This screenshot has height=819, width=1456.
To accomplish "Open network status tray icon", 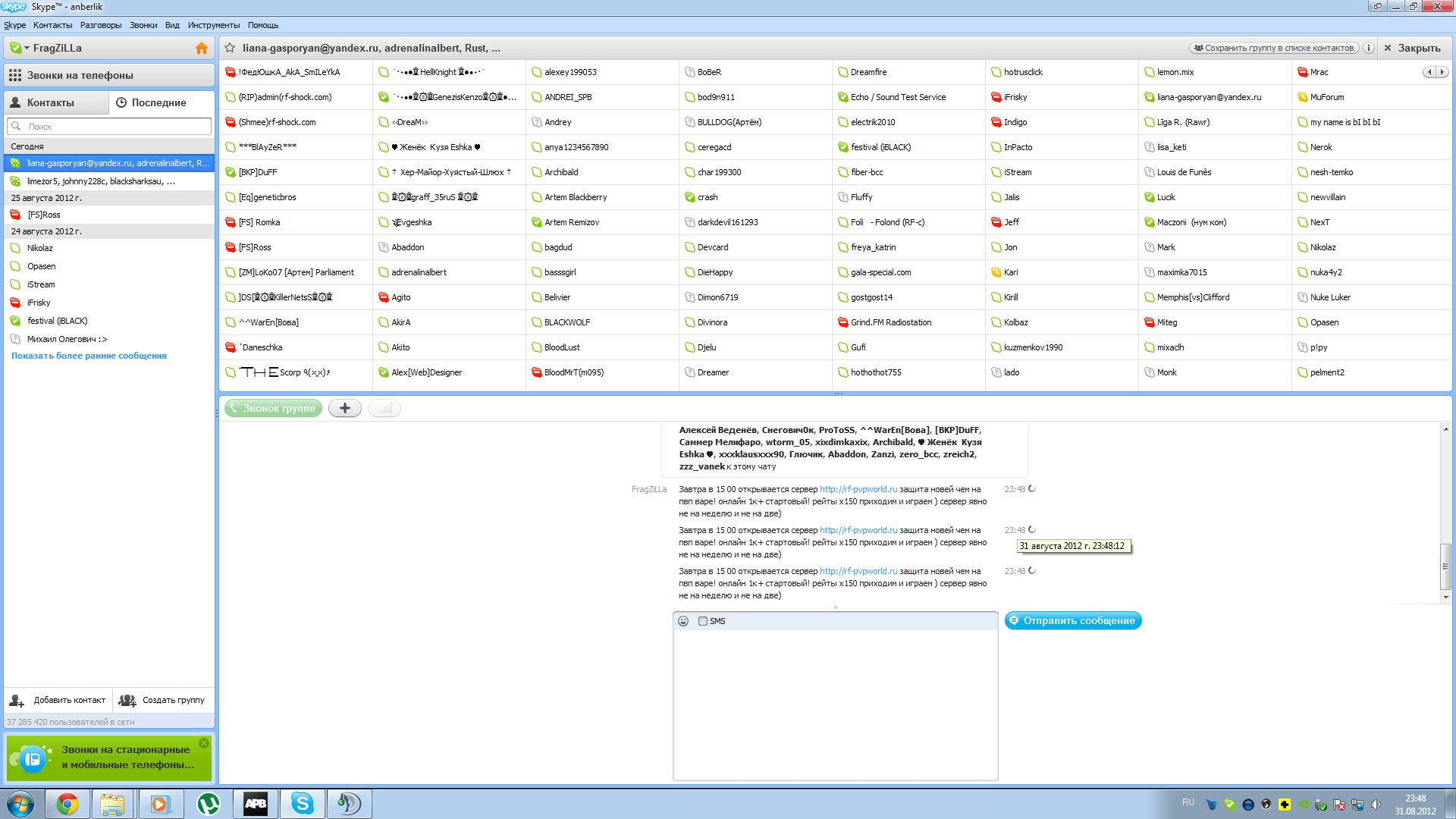I will tap(1357, 805).
